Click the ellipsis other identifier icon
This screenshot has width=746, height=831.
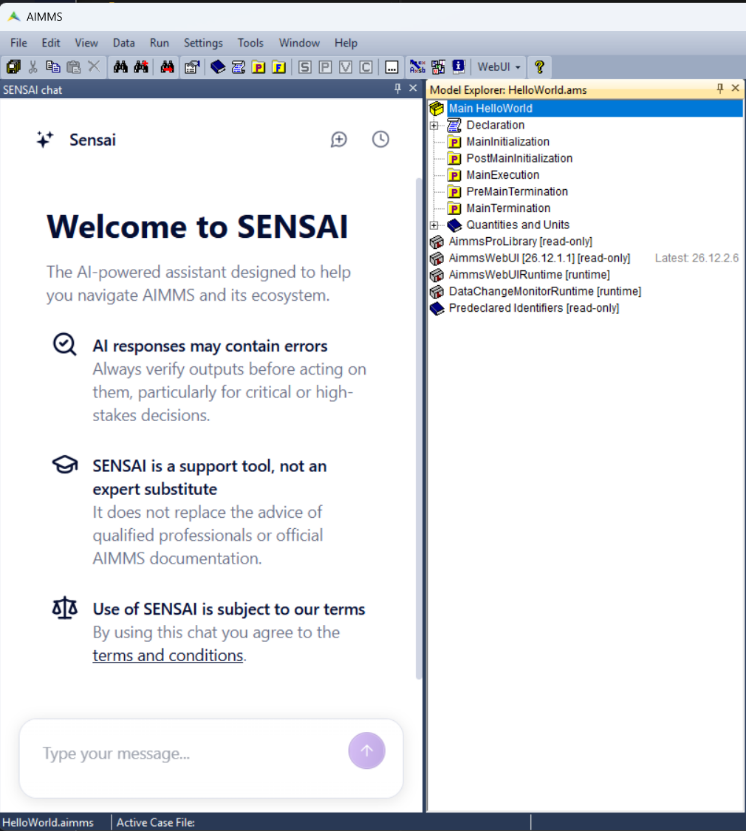click(392, 67)
